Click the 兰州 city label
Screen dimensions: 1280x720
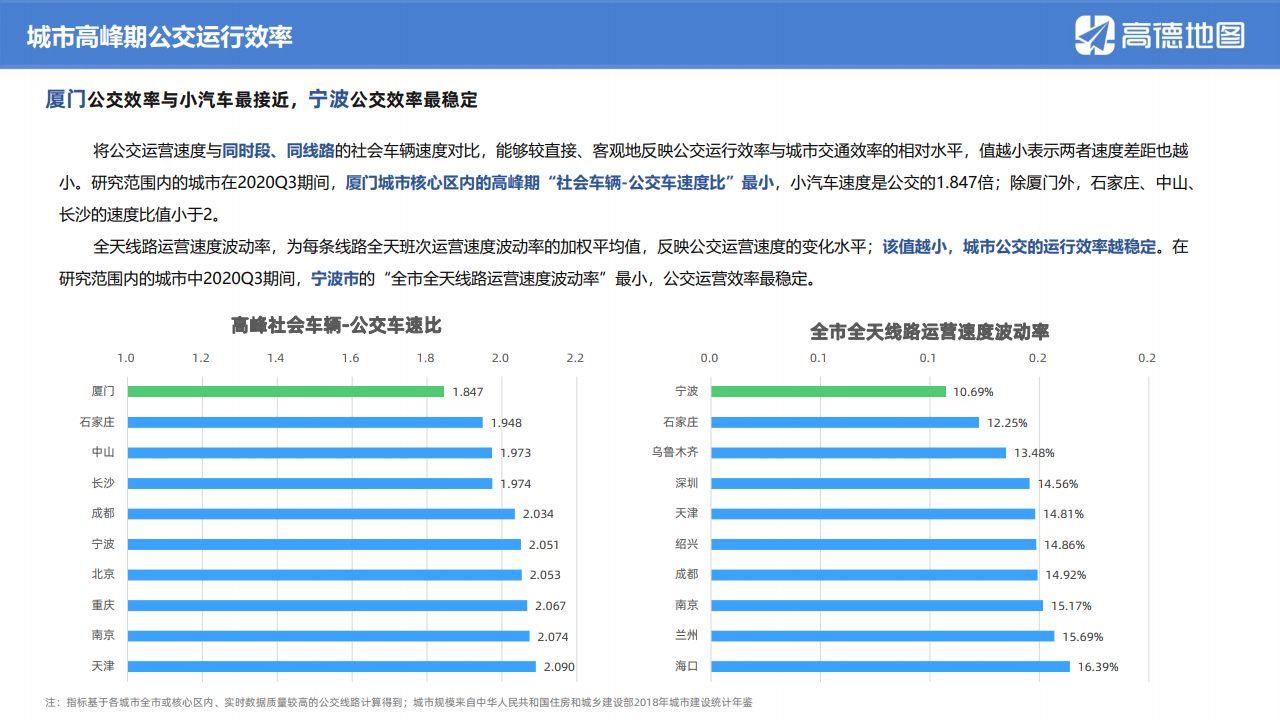(687, 635)
